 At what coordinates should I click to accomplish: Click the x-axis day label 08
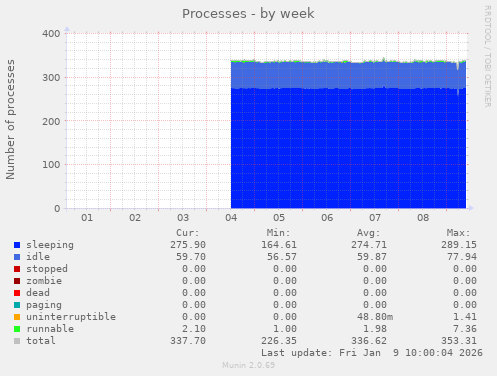click(423, 218)
